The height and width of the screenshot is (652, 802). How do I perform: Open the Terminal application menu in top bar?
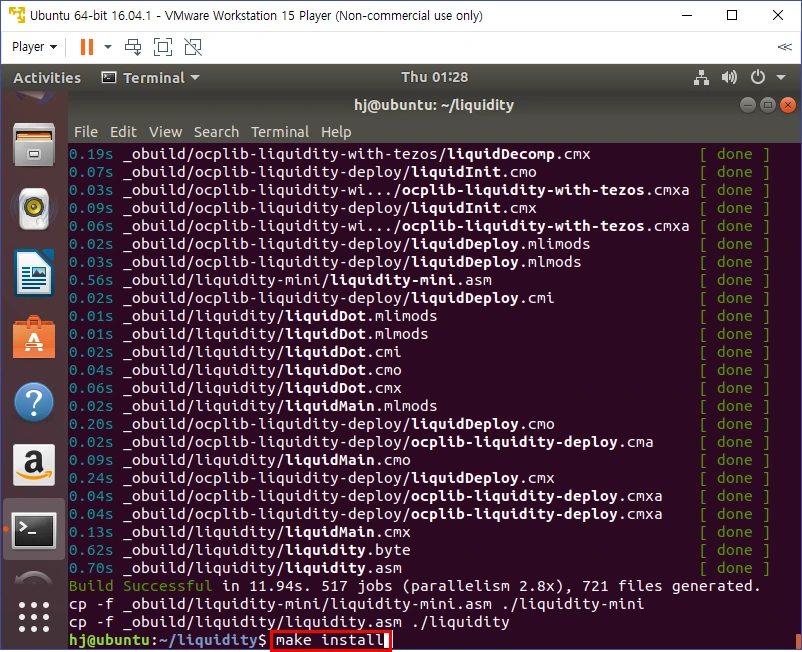[150, 78]
